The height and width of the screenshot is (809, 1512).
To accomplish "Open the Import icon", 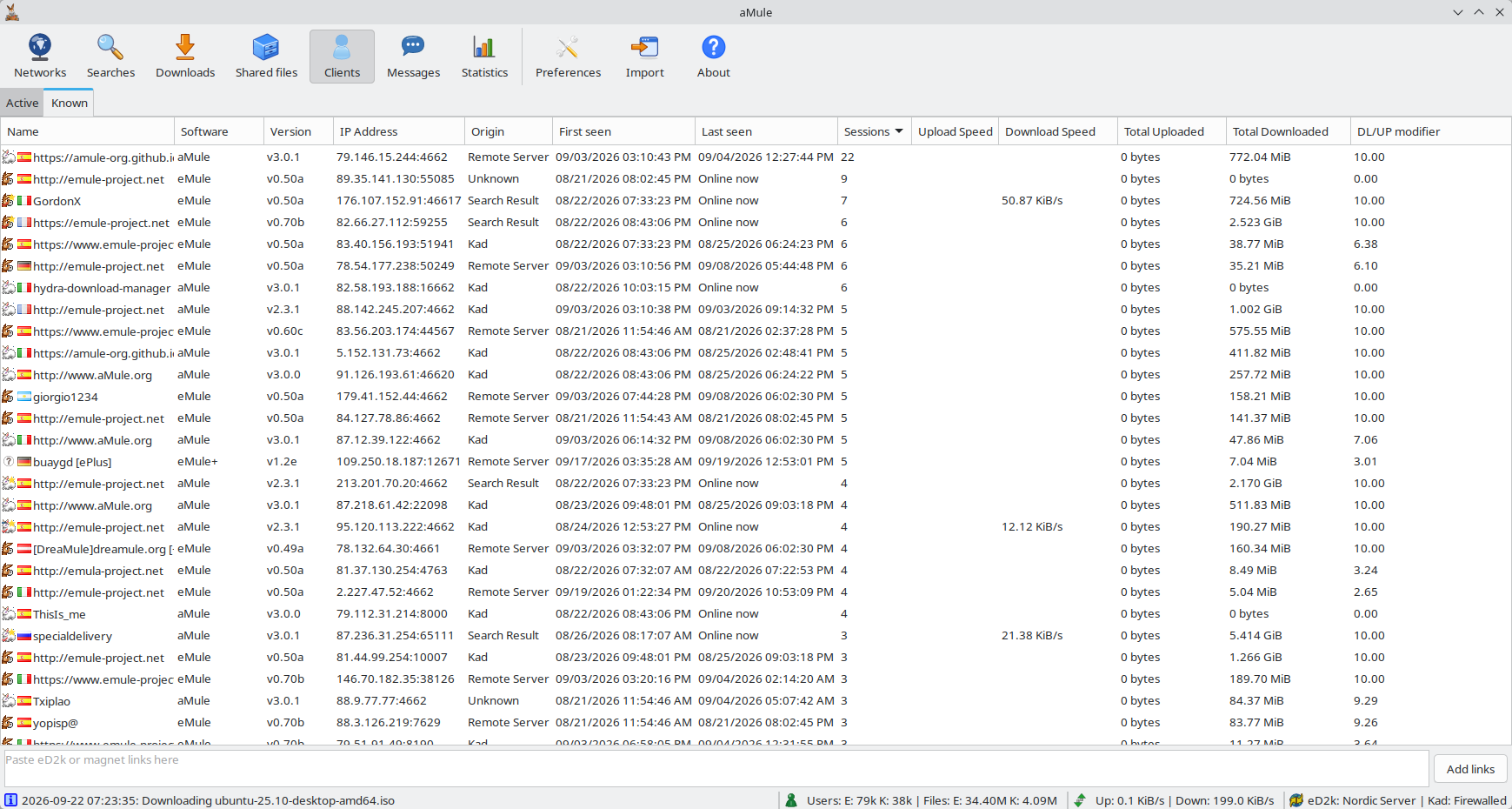I will 644,47.
